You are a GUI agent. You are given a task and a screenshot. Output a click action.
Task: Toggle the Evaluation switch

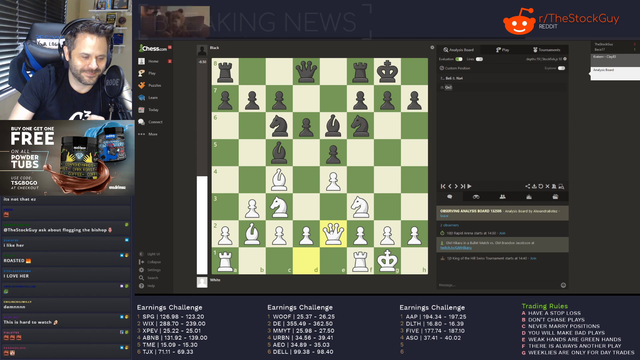click(459, 59)
